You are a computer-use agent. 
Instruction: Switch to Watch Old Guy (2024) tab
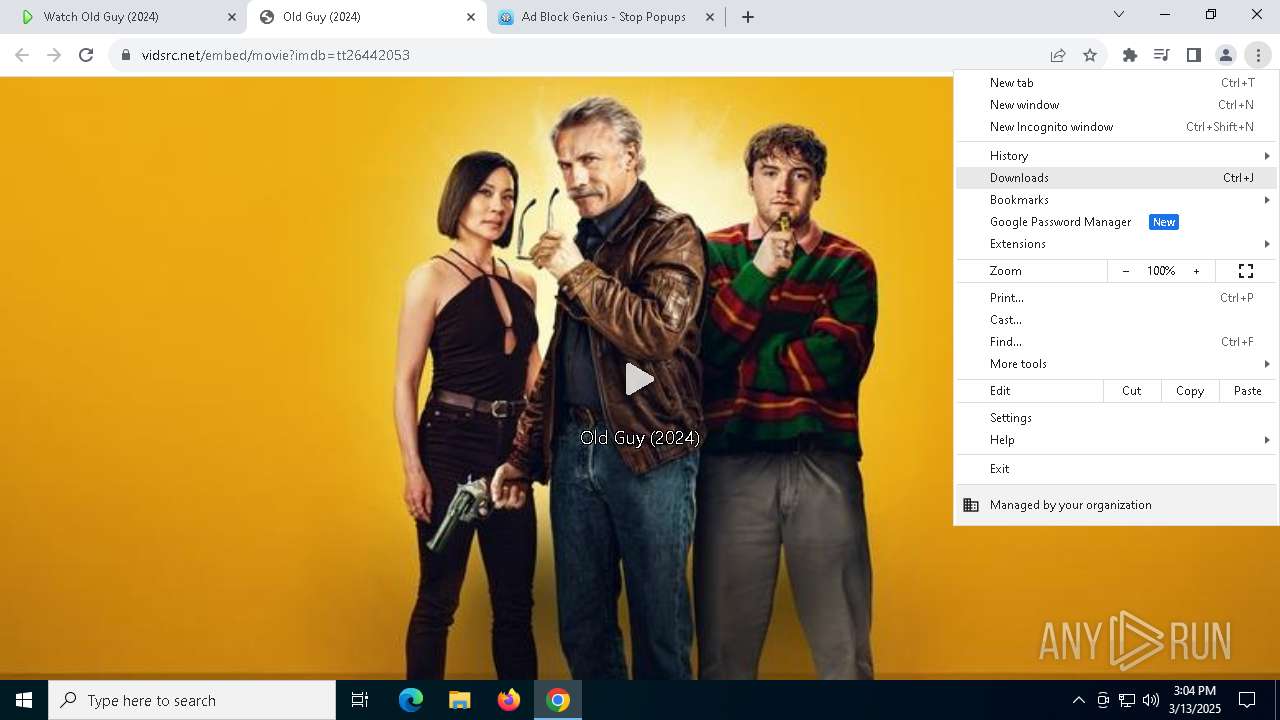click(128, 17)
